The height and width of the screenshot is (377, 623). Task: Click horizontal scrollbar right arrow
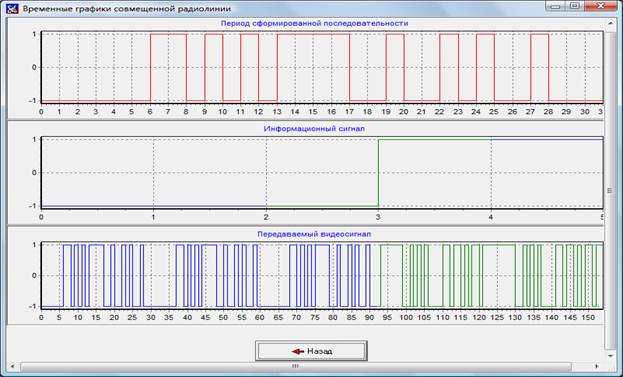[597, 366]
